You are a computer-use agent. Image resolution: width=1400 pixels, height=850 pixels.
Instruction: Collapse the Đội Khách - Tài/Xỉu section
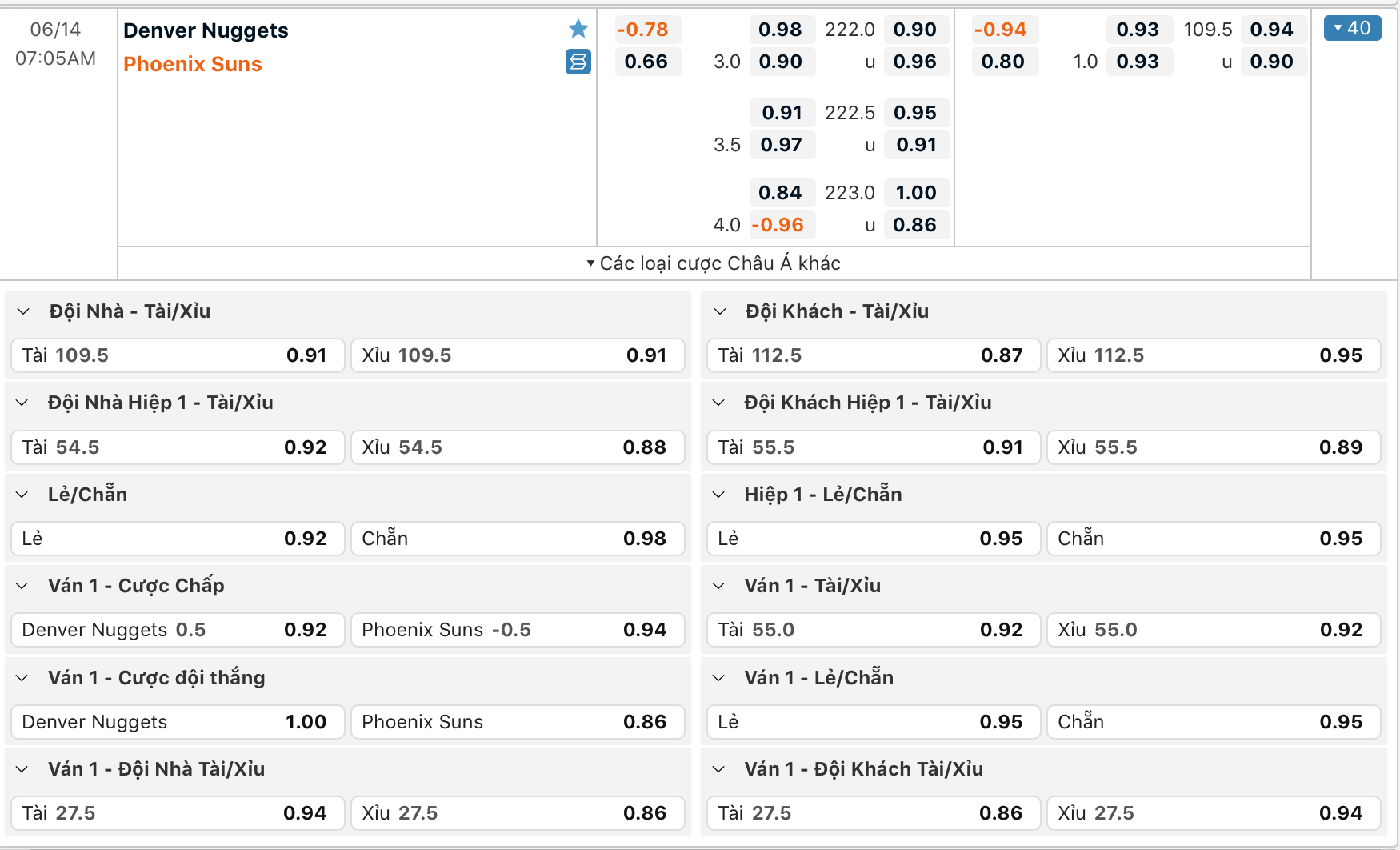[x=720, y=311]
